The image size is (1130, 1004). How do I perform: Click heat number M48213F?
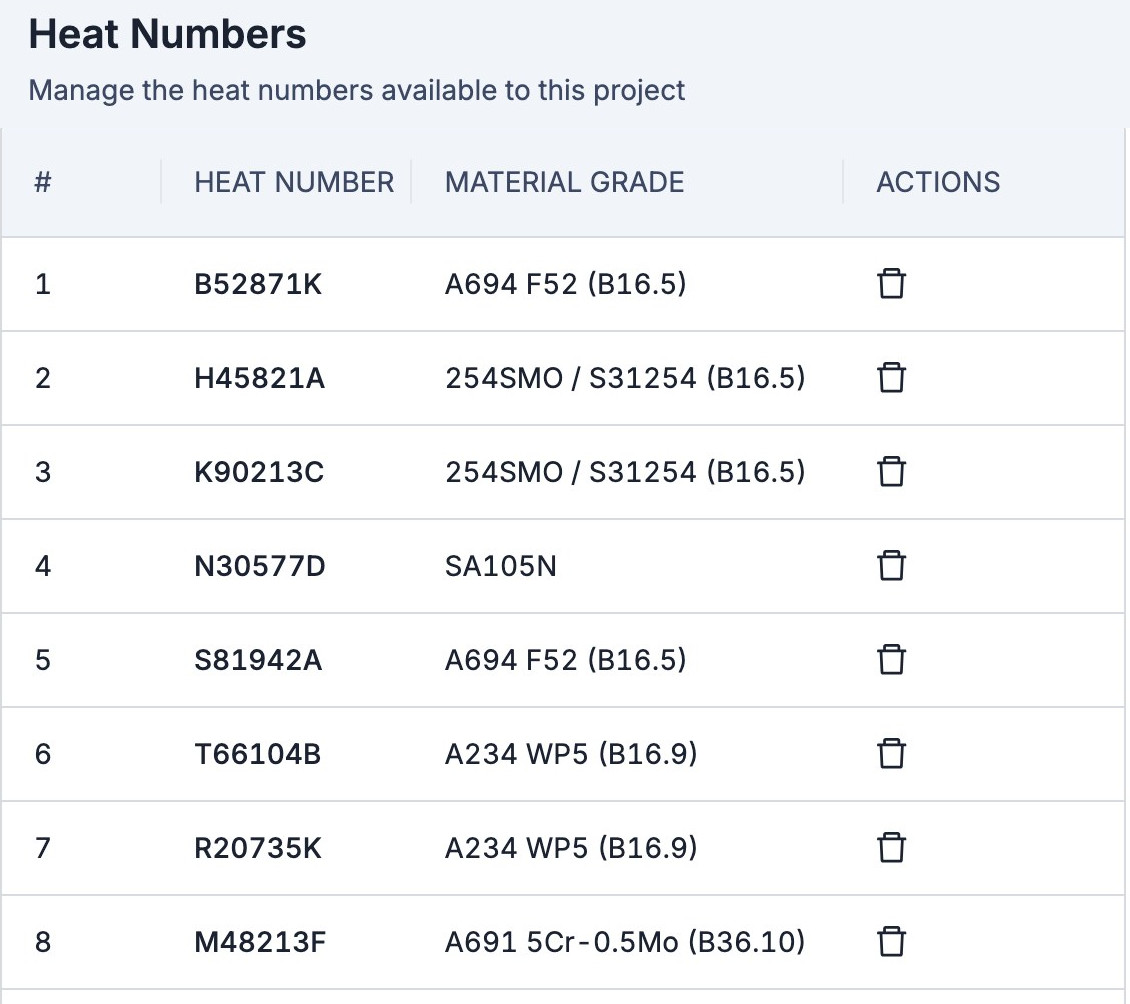tap(260, 942)
